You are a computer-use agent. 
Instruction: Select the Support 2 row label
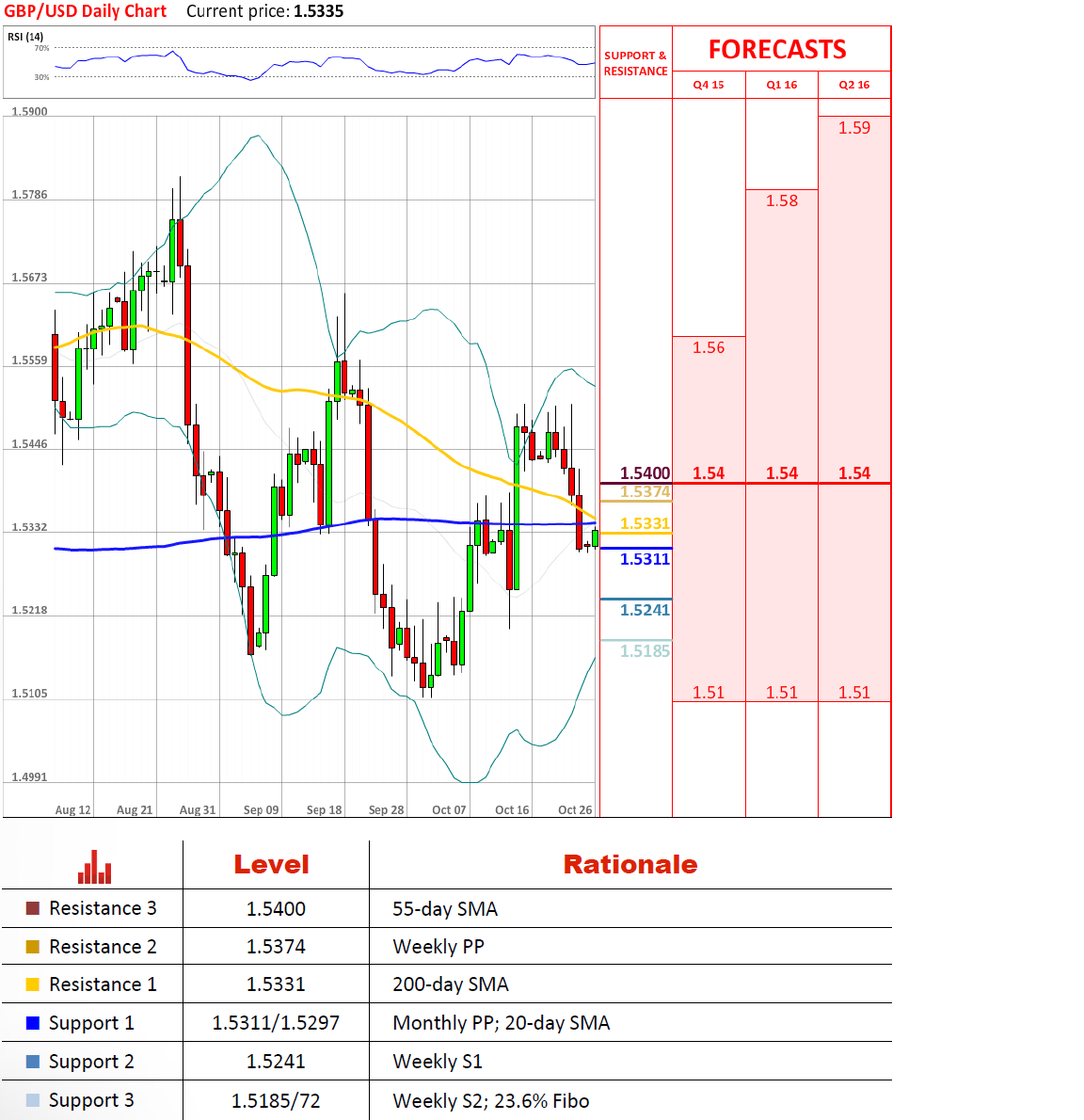pyautogui.click(x=91, y=1063)
